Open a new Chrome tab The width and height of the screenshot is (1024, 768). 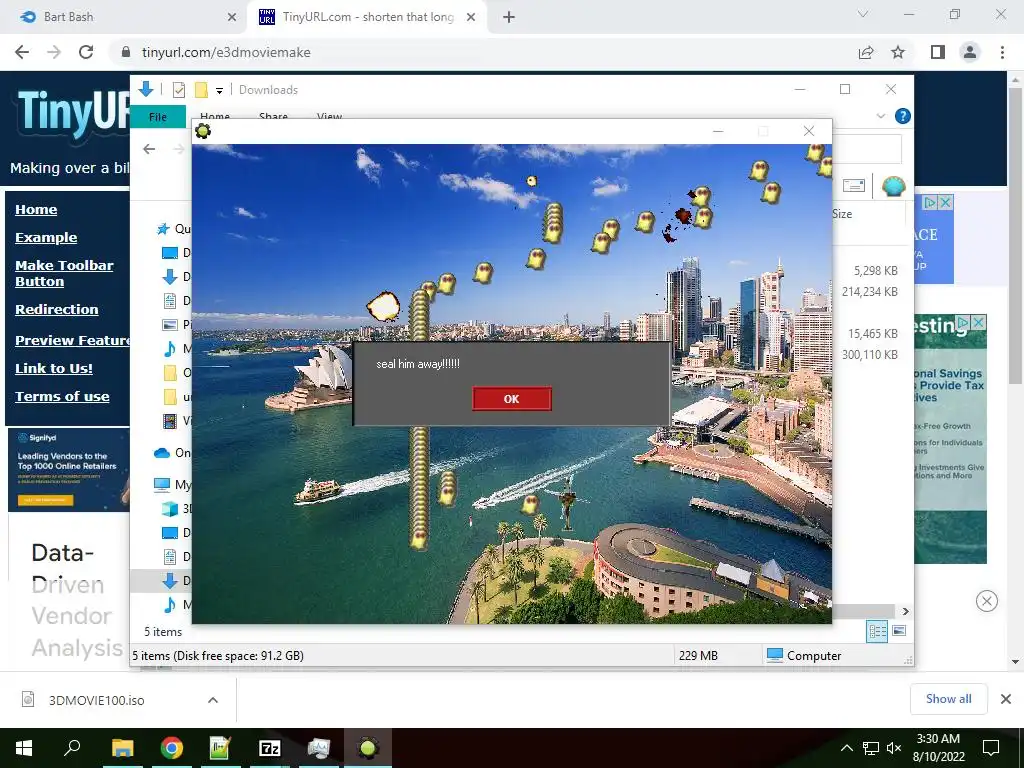[x=509, y=17]
